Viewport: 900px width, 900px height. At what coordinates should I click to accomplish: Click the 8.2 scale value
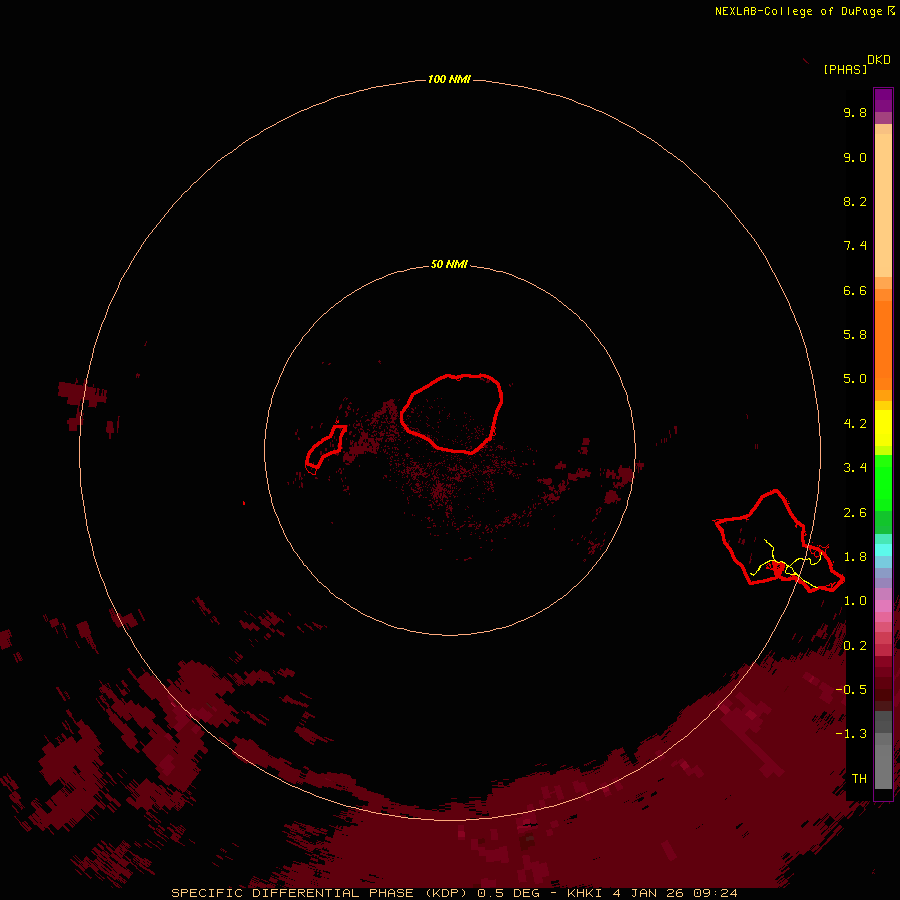[855, 201]
